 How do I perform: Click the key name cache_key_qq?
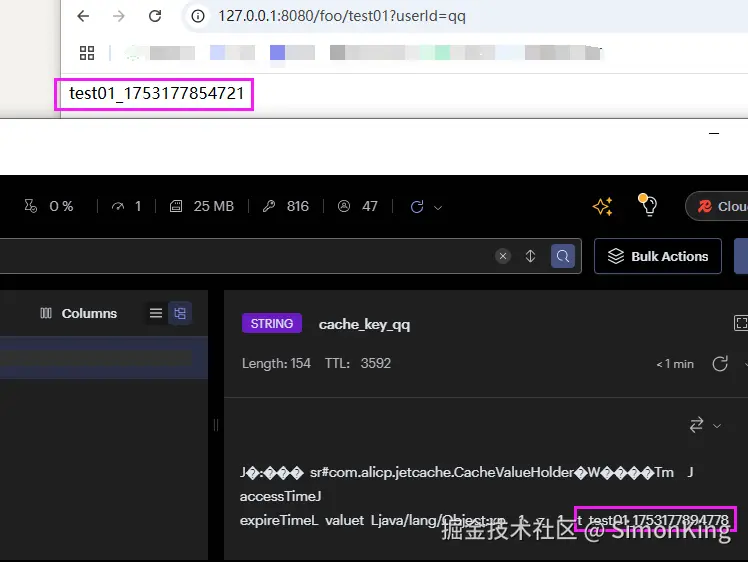pos(364,324)
